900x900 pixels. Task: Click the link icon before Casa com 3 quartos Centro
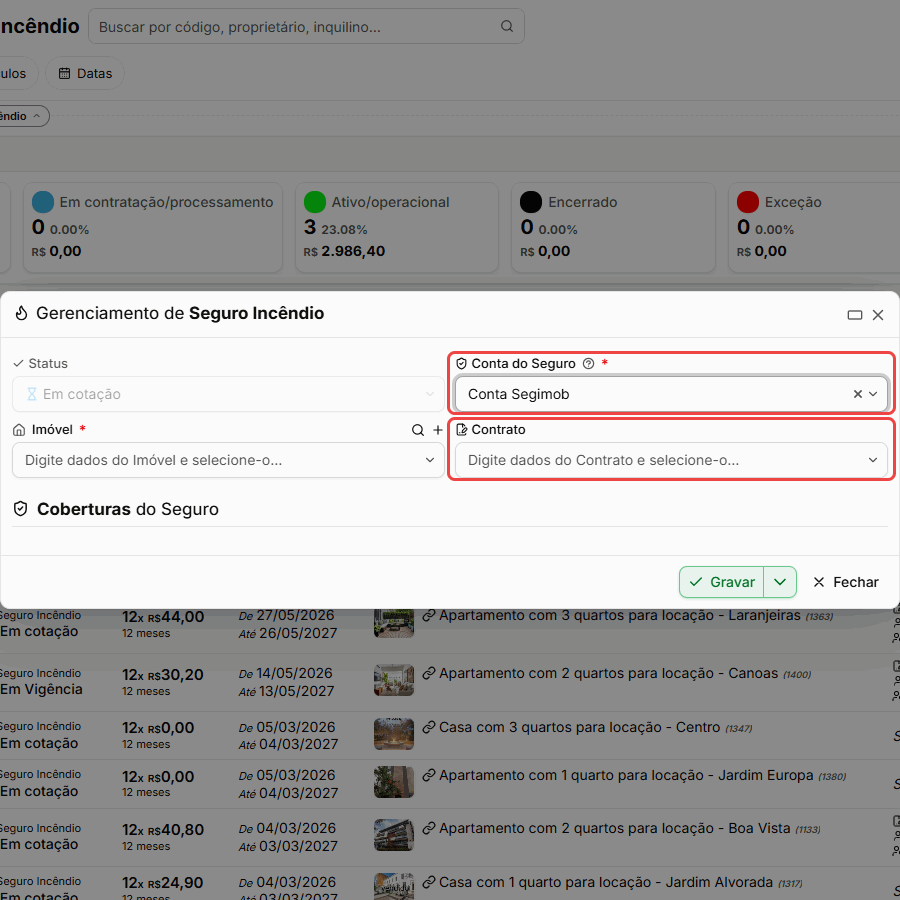click(x=429, y=727)
